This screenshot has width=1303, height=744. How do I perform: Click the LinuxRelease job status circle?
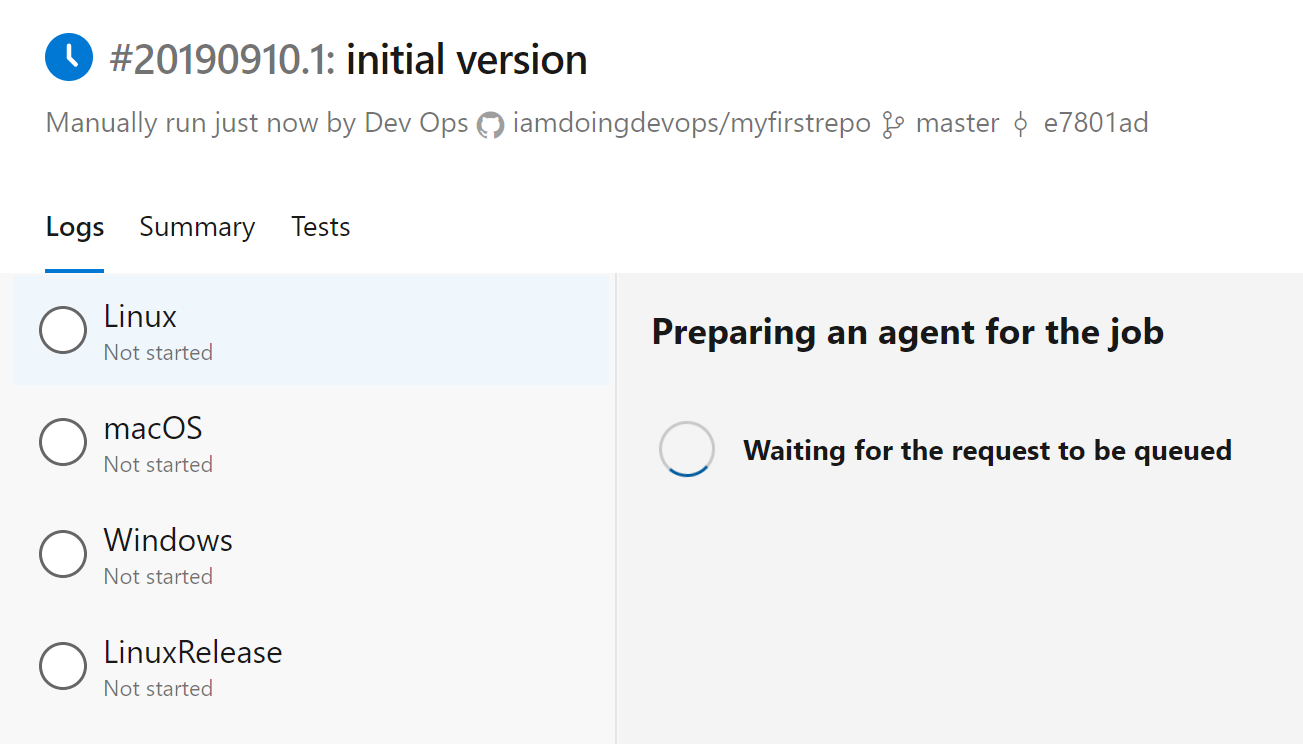pyautogui.click(x=63, y=666)
